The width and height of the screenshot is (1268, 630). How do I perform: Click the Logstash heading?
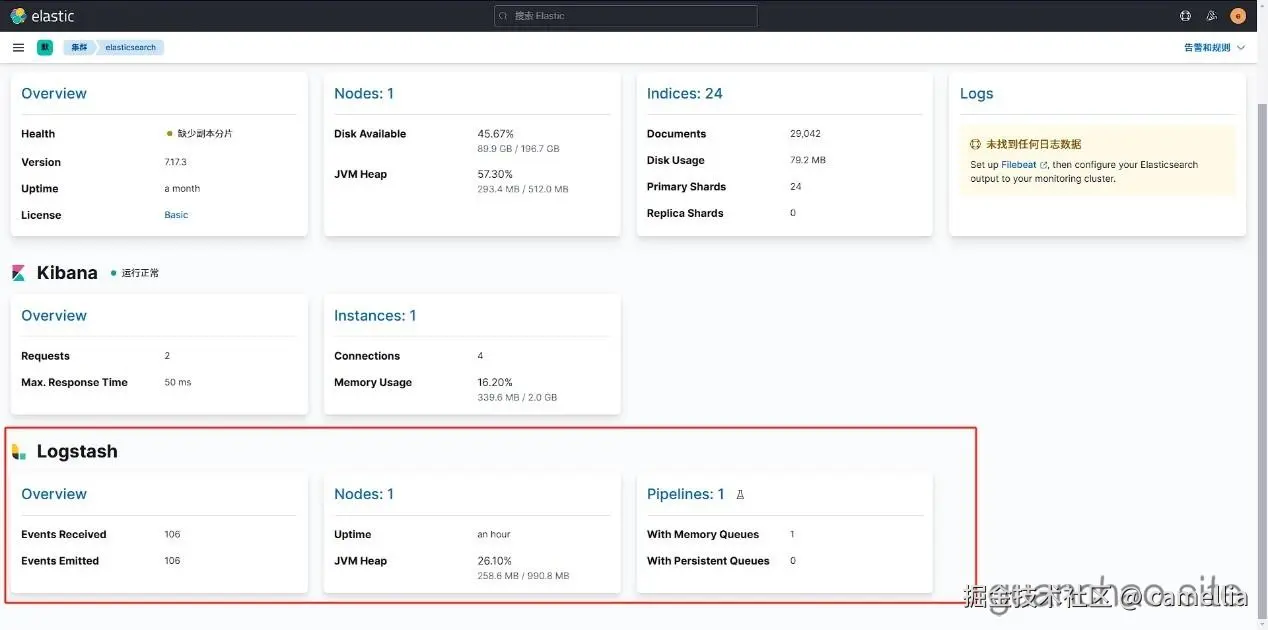click(x=77, y=452)
